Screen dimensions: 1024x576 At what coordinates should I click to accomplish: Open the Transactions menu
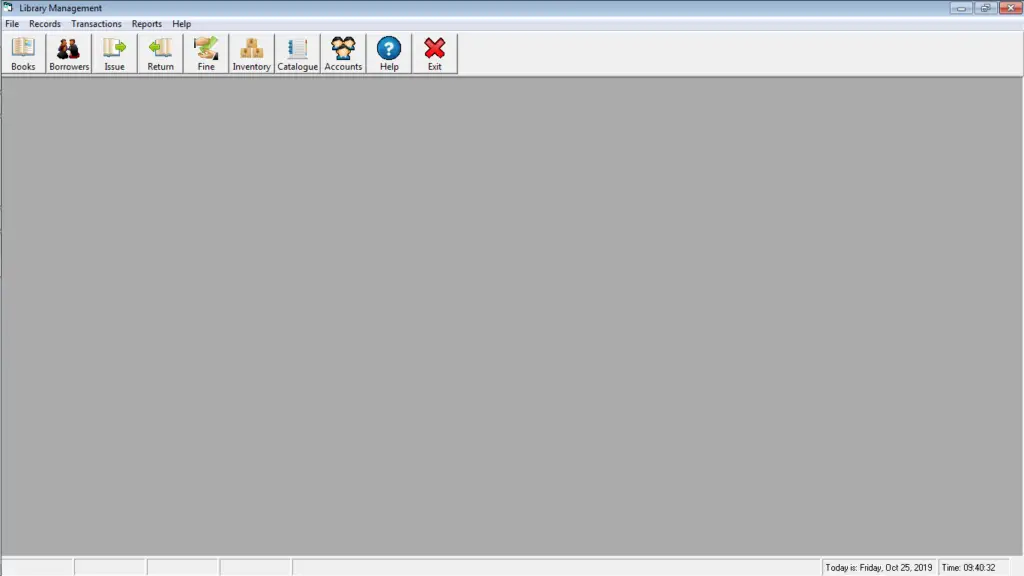(96, 23)
